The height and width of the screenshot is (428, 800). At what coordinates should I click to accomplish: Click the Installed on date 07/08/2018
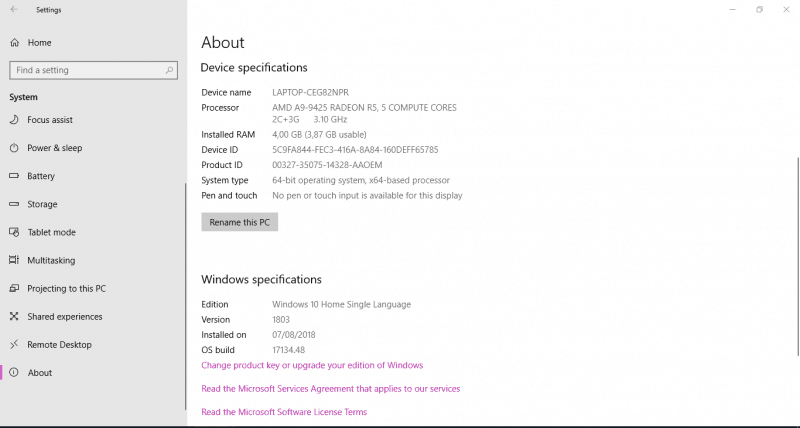click(294, 335)
